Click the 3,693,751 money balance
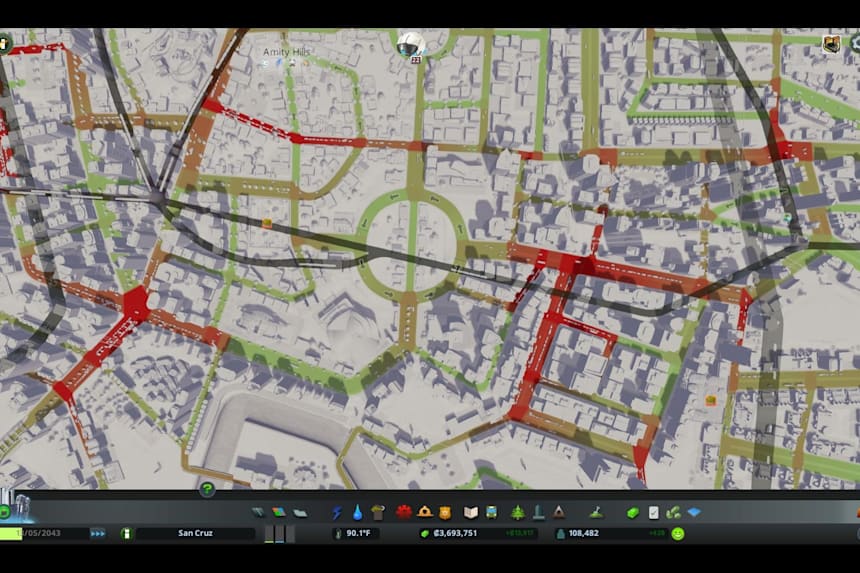 tap(455, 533)
